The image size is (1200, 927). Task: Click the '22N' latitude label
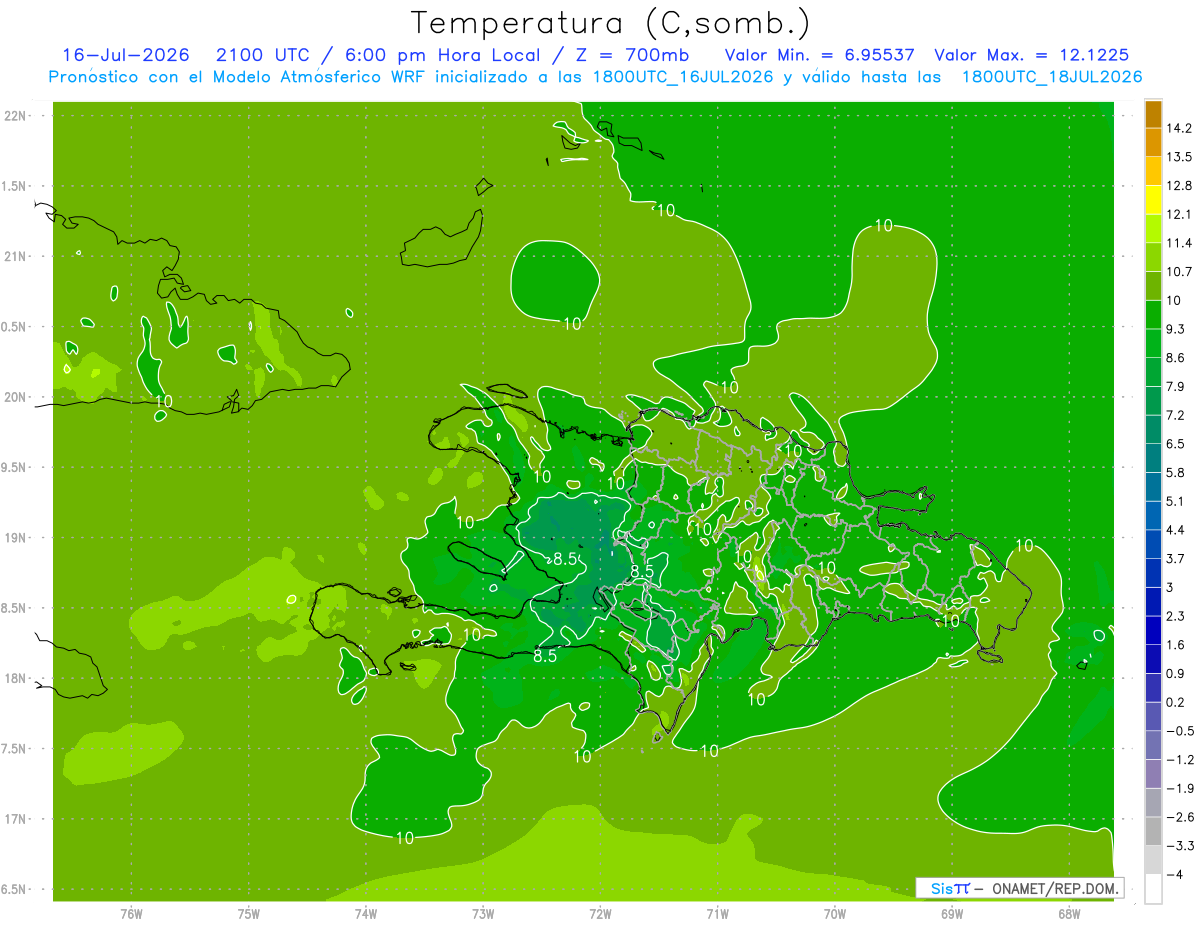pyautogui.click(x=16, y=116)
